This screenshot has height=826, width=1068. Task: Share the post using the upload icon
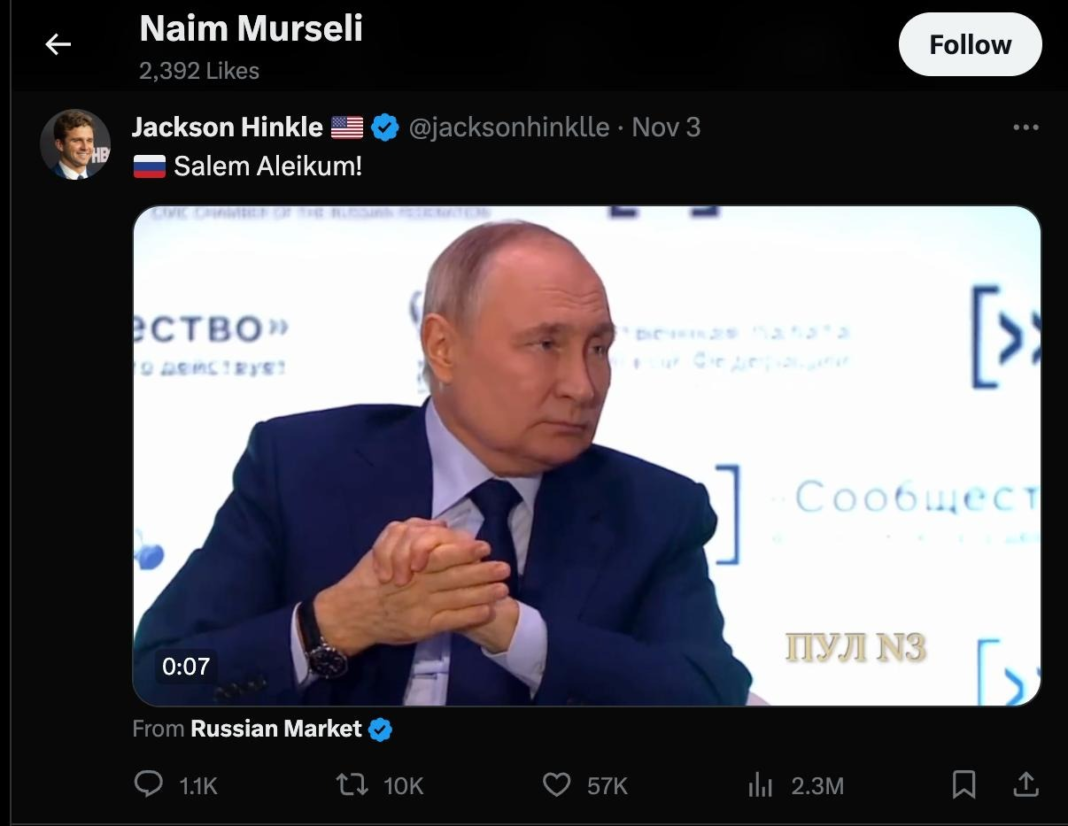[1025, 785]
